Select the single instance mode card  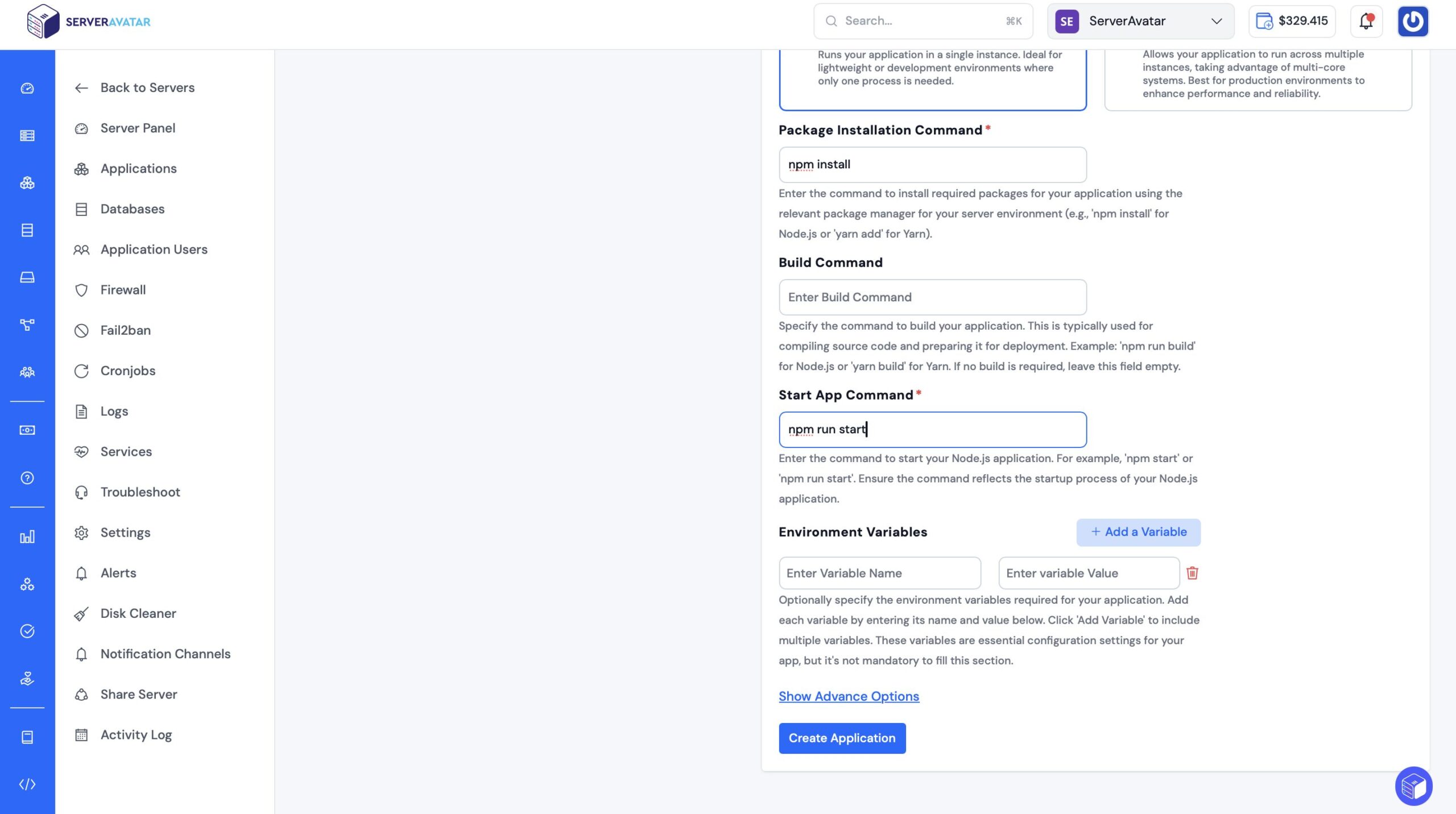[x=933, y=80]
